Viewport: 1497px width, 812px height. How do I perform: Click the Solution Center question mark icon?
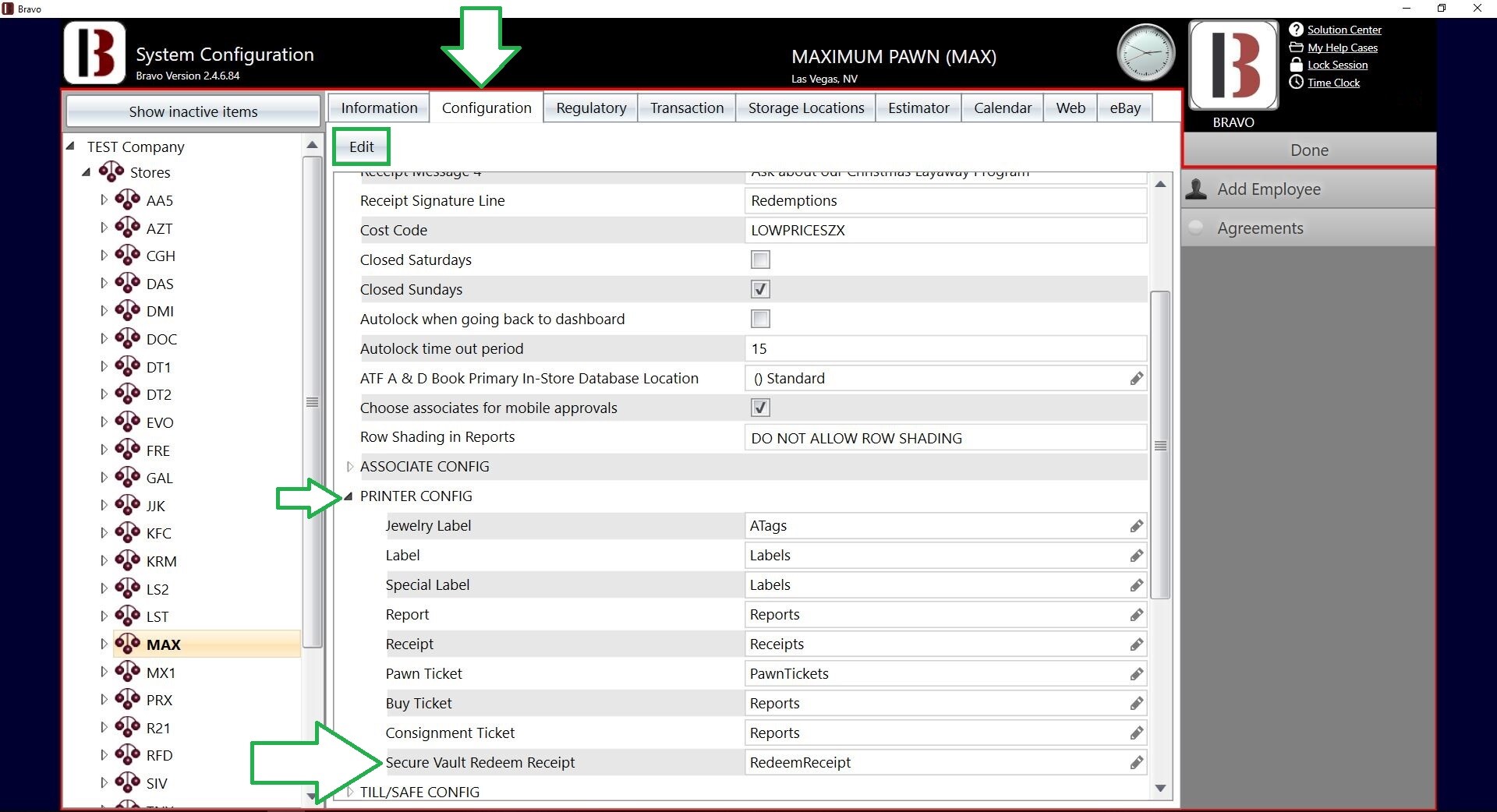tap(1296, 30)
